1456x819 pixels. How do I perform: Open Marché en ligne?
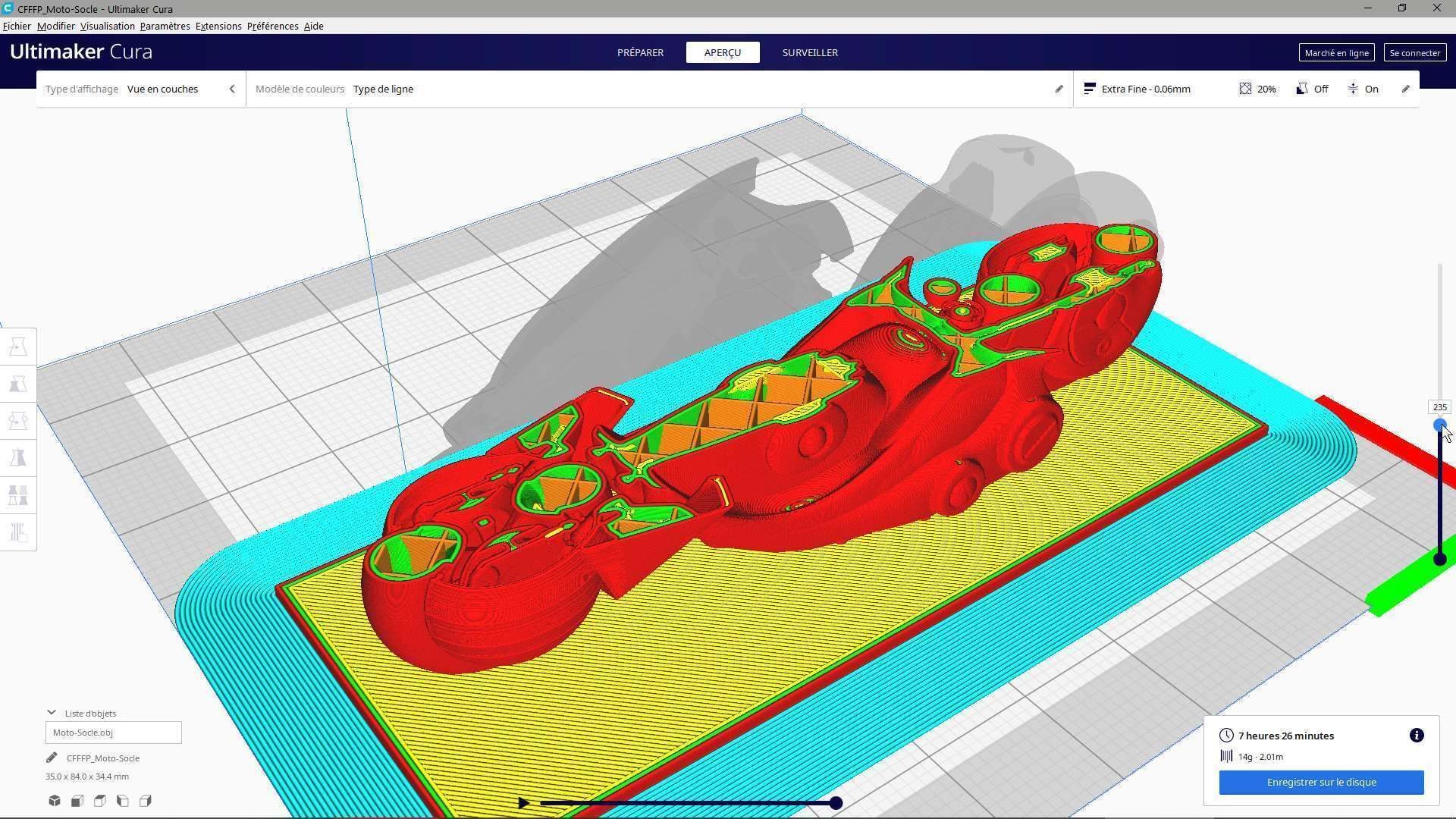click(1336, 52)
